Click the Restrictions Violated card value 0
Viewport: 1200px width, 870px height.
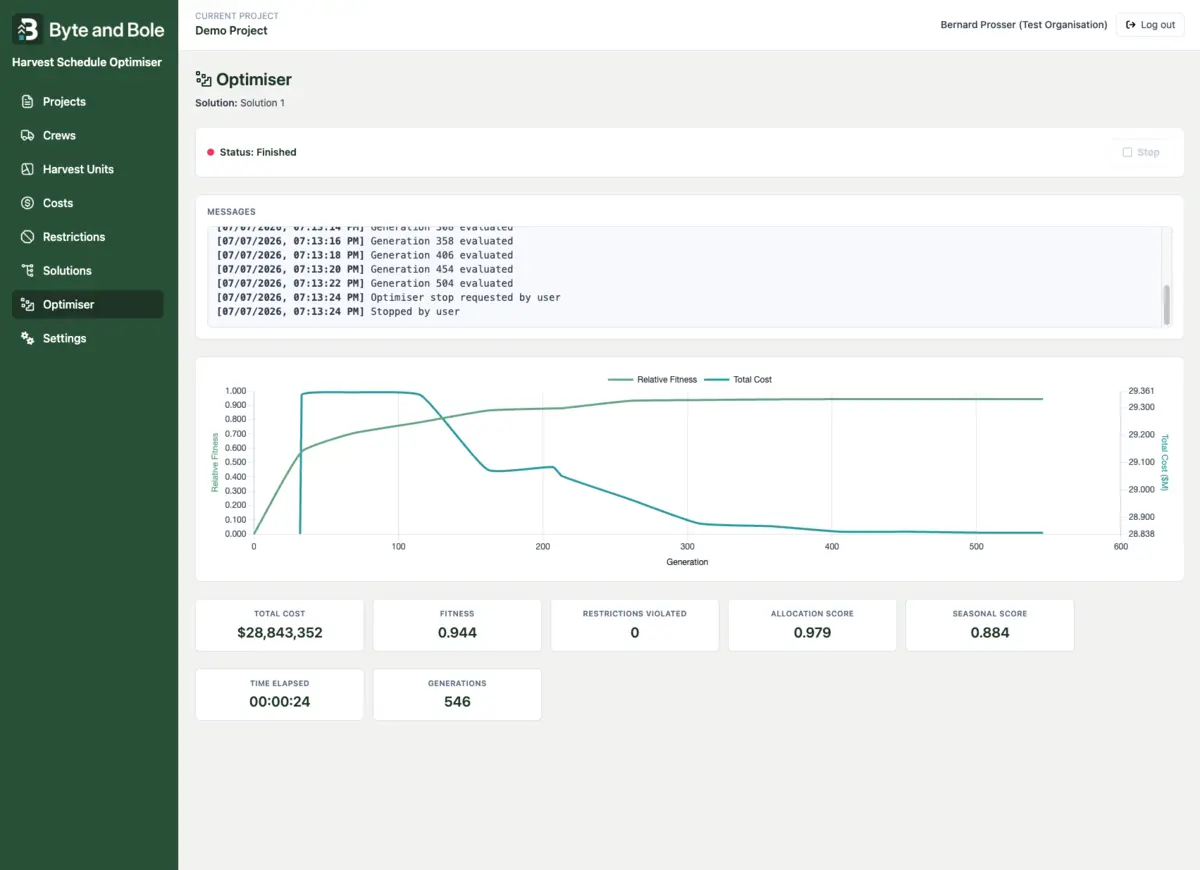click(x=635, y=633)
